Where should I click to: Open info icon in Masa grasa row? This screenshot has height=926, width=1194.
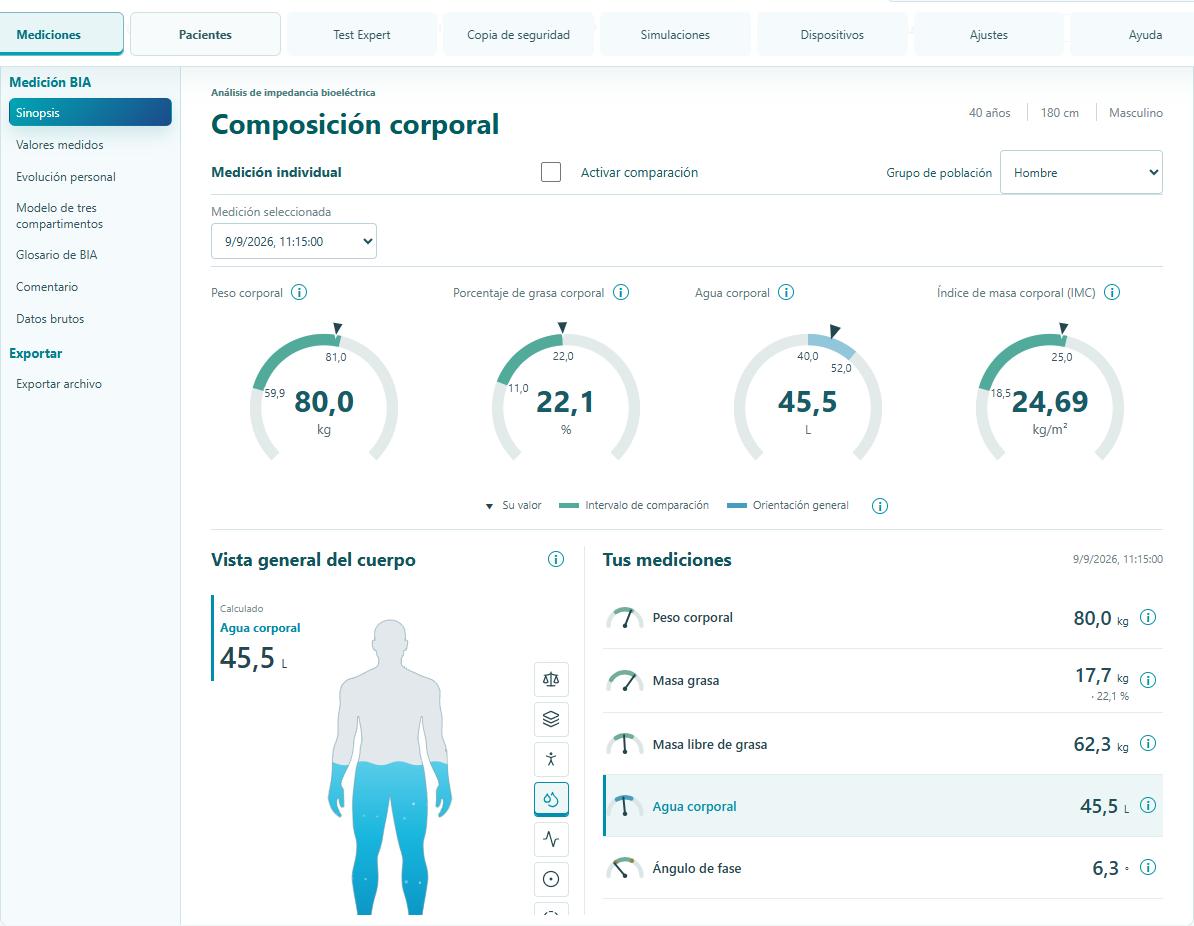tap(1148, 680)
